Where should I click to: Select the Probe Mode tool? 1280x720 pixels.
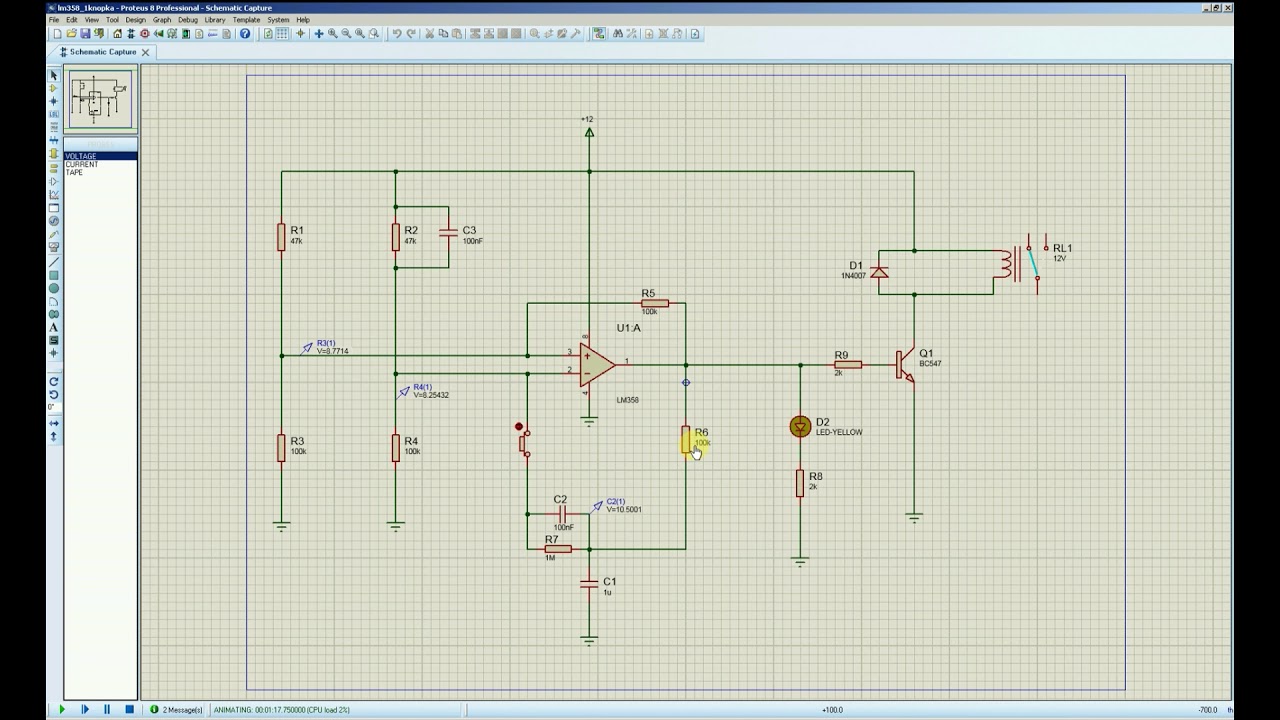(54, 233)
